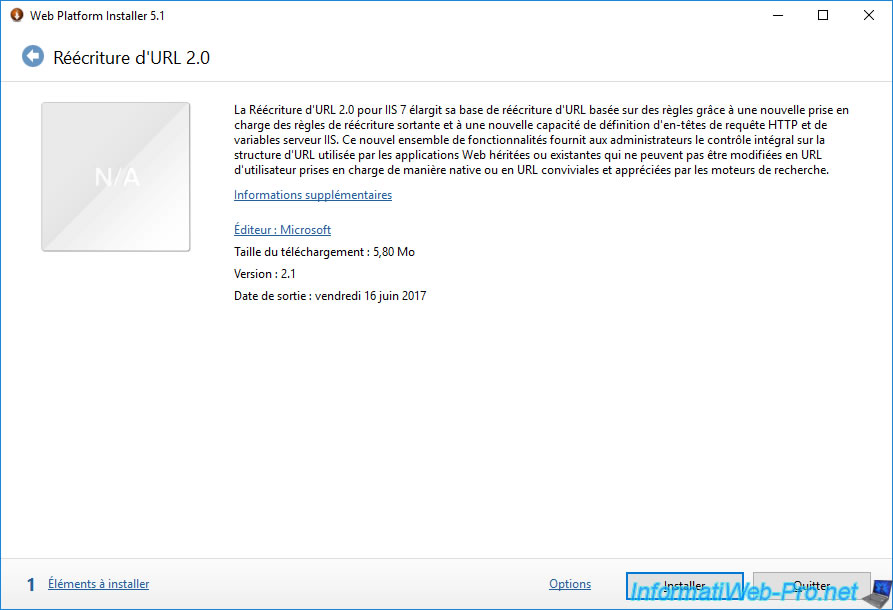Screen dimensions: 893x610
Task: Click the product description paragraph
Action: tap(541, 140)
